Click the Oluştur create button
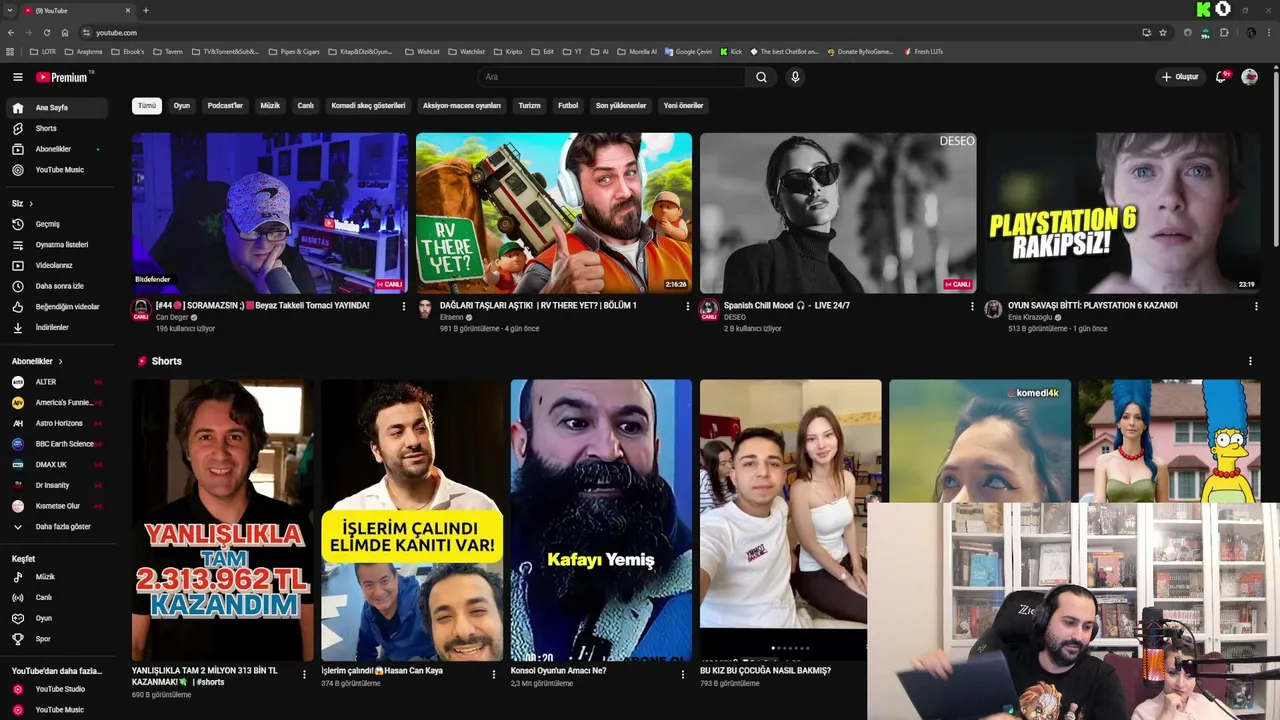The image size is (1280, 720). pyautogui.click(x=1180, y=77)
